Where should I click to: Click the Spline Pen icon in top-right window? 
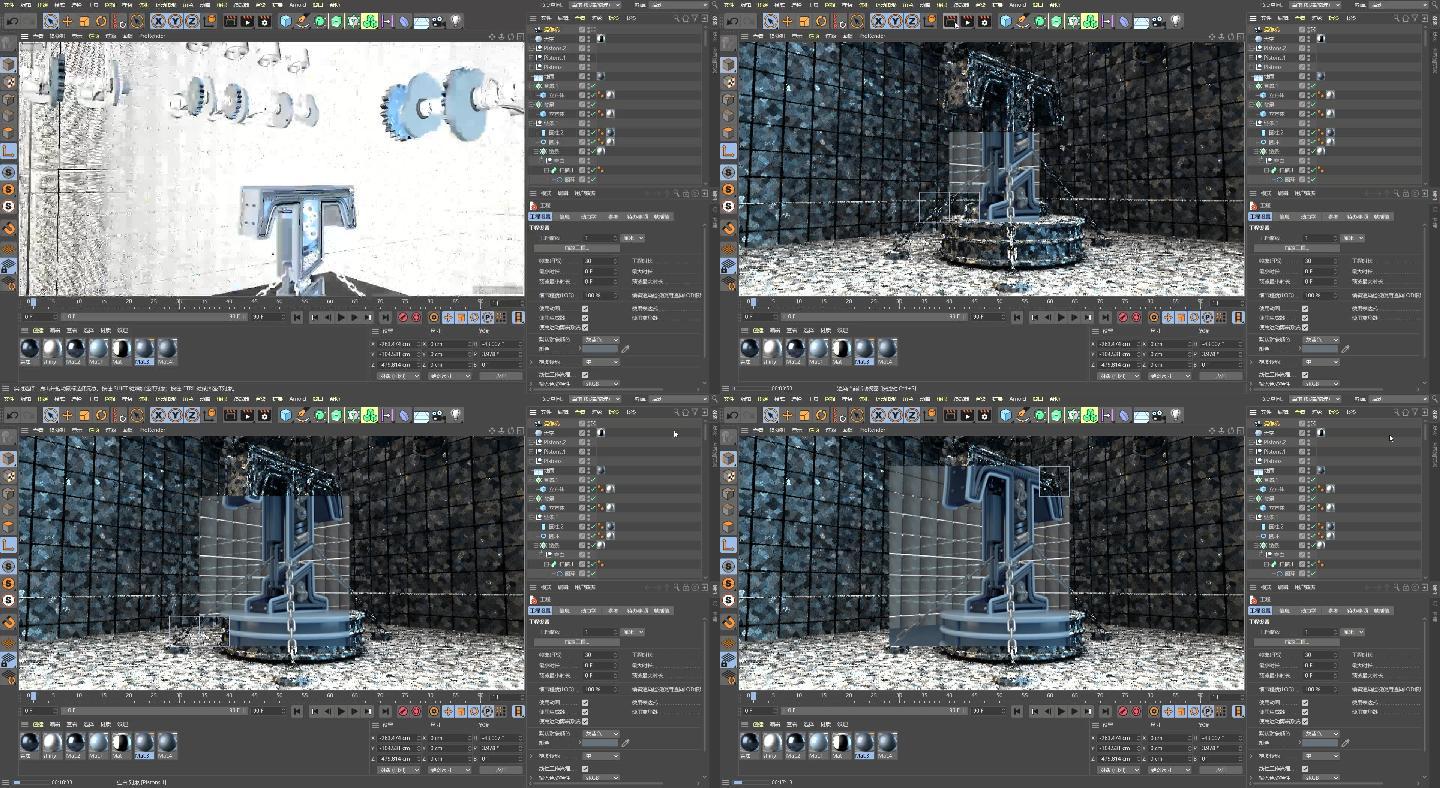1023,21
